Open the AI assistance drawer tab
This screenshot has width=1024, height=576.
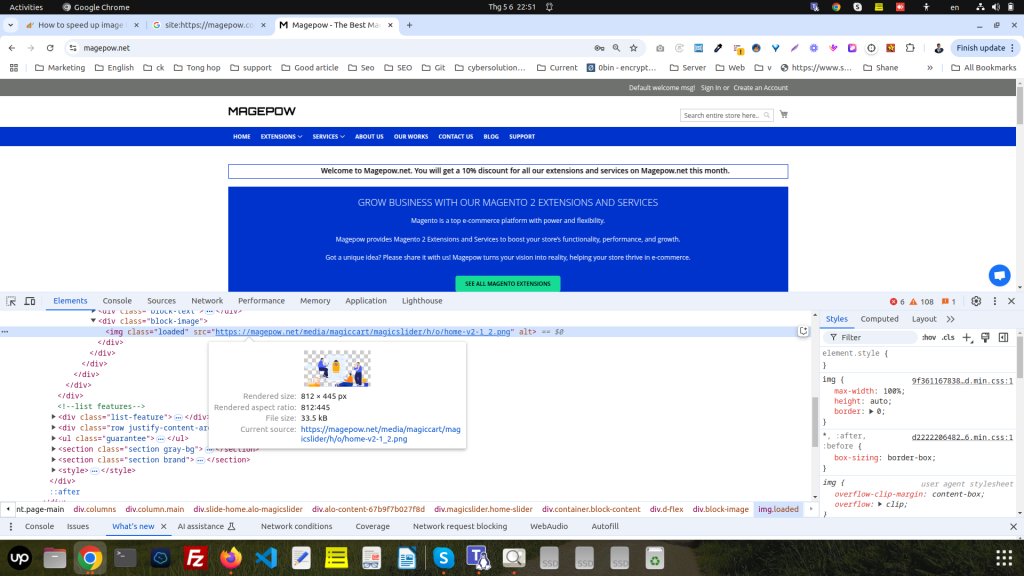click(x=206, y=526)
